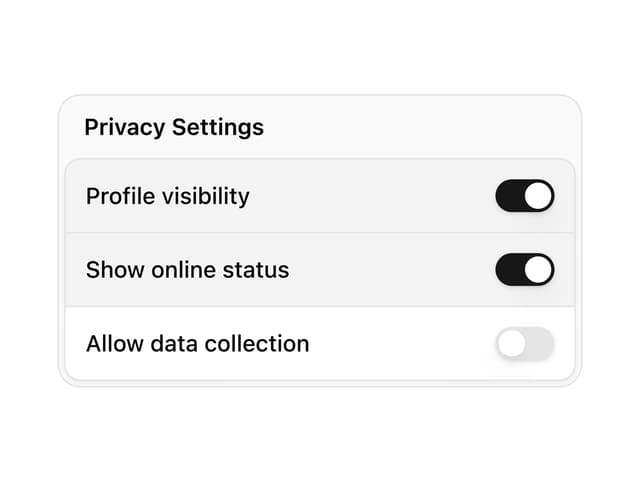The height and width of the screenshot is (480, 640).
Task: Click the word "status" in second row
Action: point(256,270)
